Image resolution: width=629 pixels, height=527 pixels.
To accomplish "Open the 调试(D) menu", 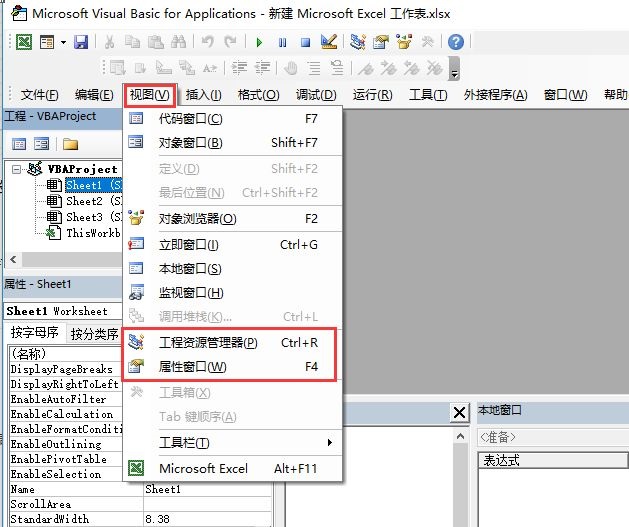I will pos(316,95).
